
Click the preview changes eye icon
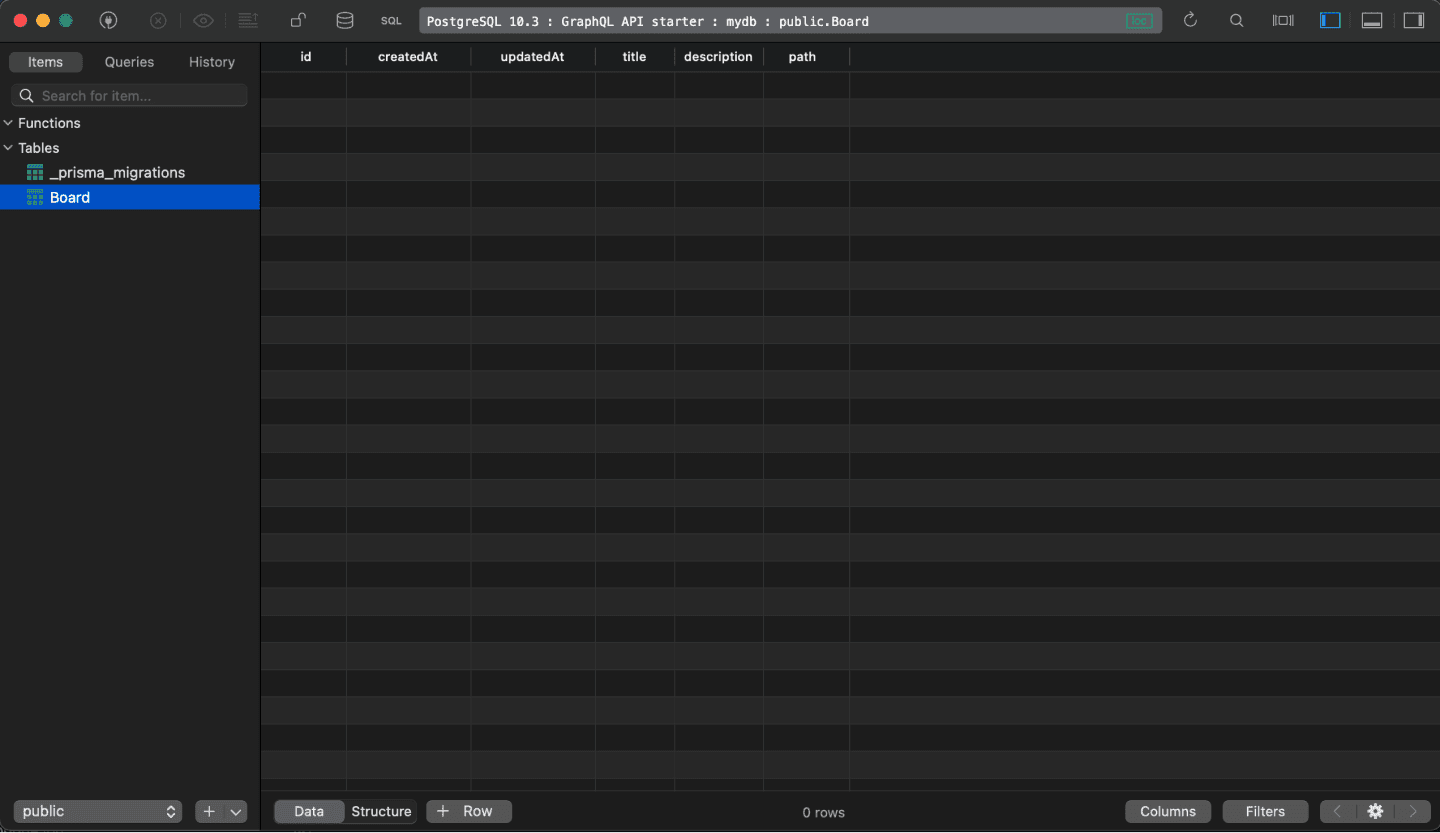(203, 20)
